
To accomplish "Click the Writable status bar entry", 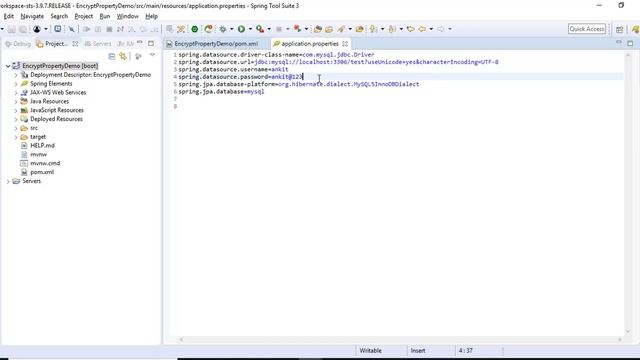I will coord(371,351).
